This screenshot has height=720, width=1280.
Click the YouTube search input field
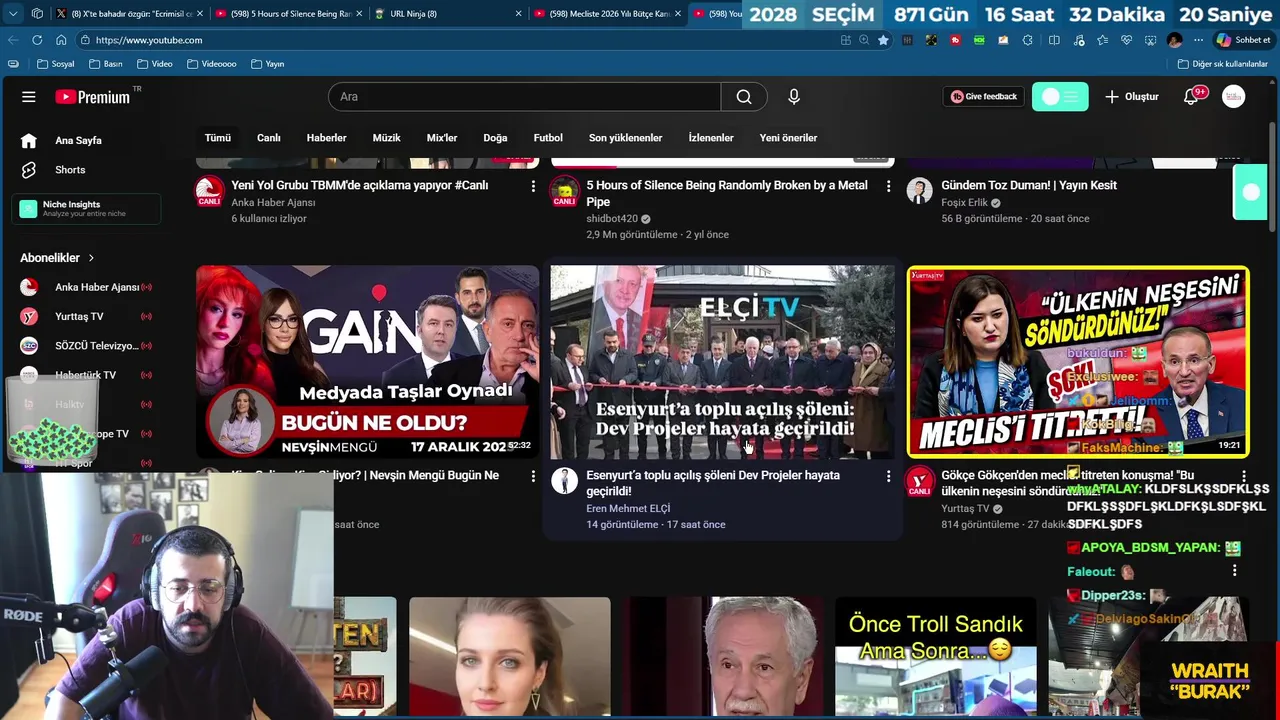pyautogui.click(x=524, y=97)
